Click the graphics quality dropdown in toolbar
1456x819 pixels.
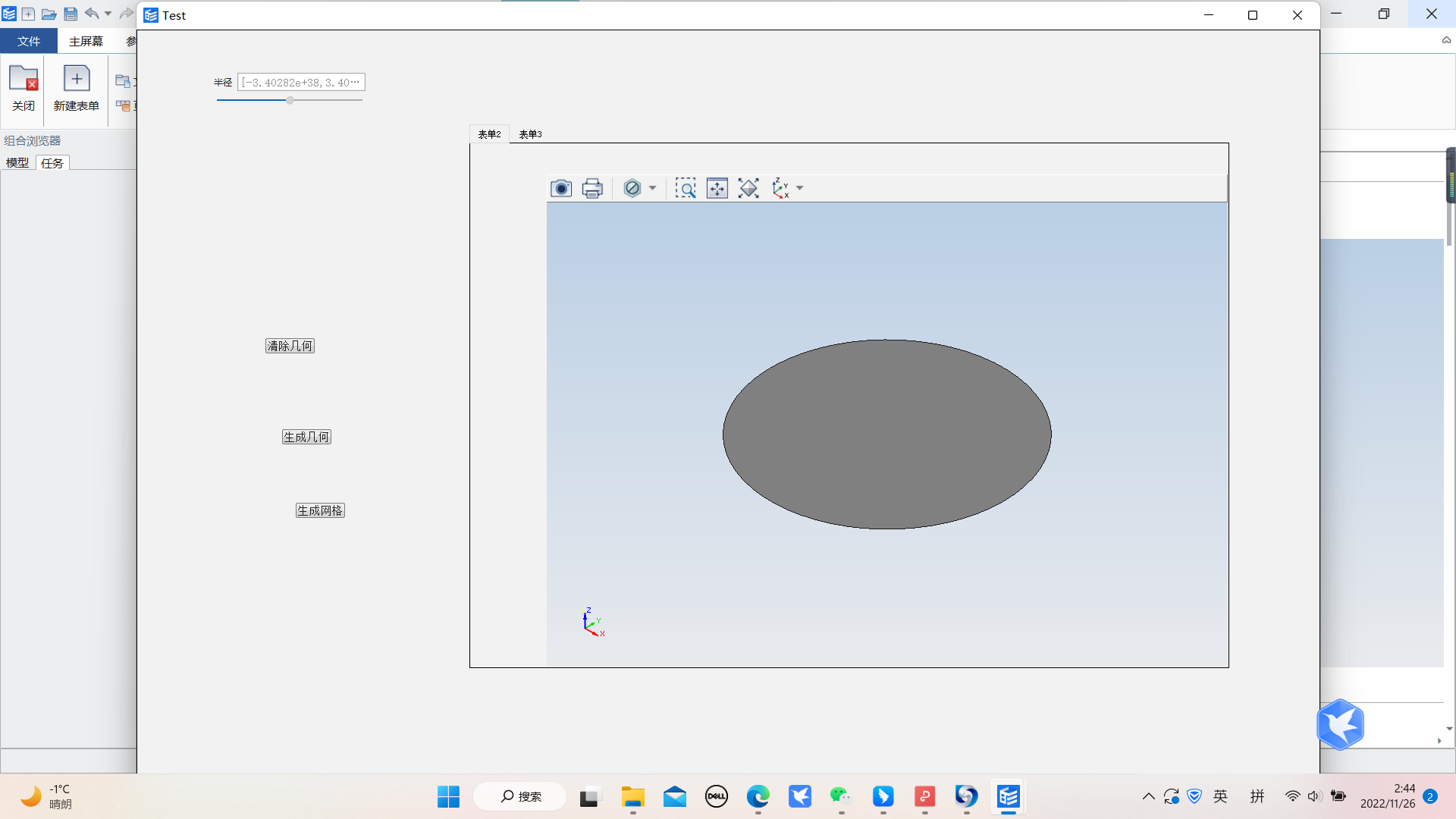point(650,188)
